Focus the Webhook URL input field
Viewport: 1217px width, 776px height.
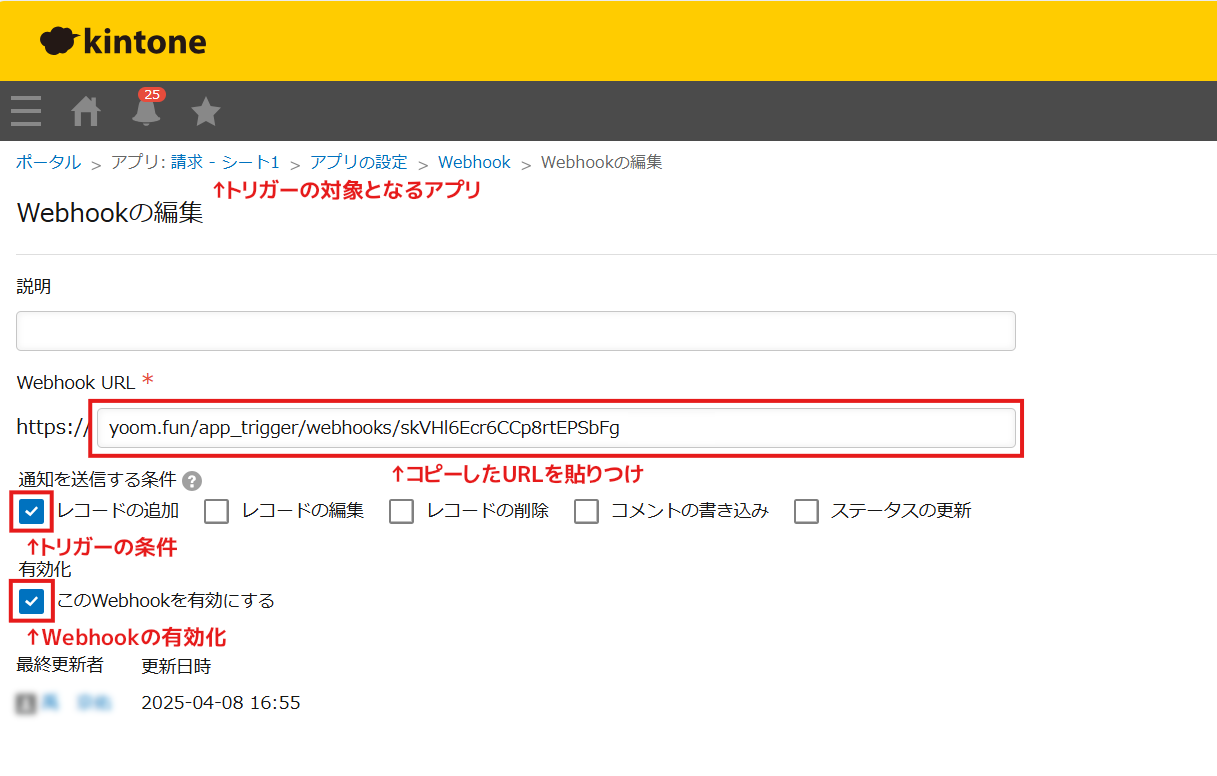tap(557, 428)
